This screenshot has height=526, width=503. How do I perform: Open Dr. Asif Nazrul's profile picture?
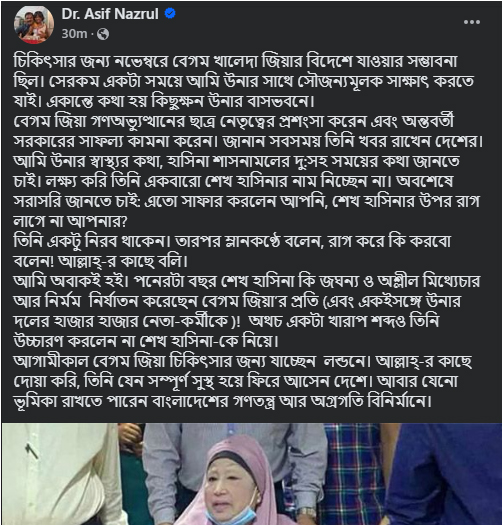(34, 24)
